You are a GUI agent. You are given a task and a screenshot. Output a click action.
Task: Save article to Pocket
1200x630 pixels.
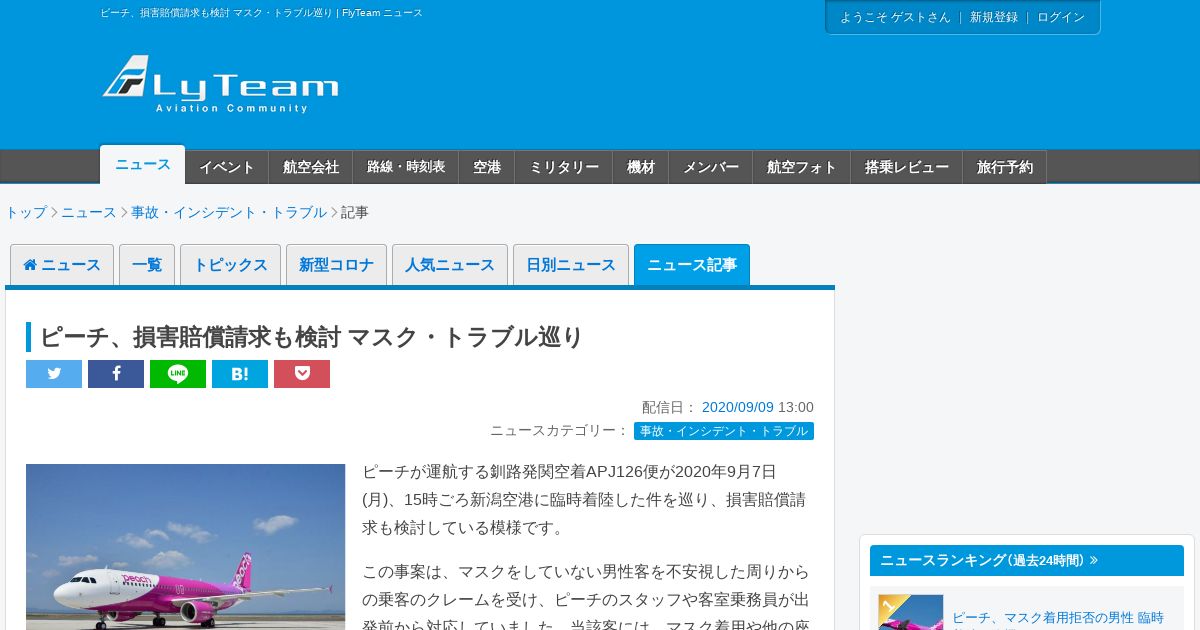(x=302, y=374)
